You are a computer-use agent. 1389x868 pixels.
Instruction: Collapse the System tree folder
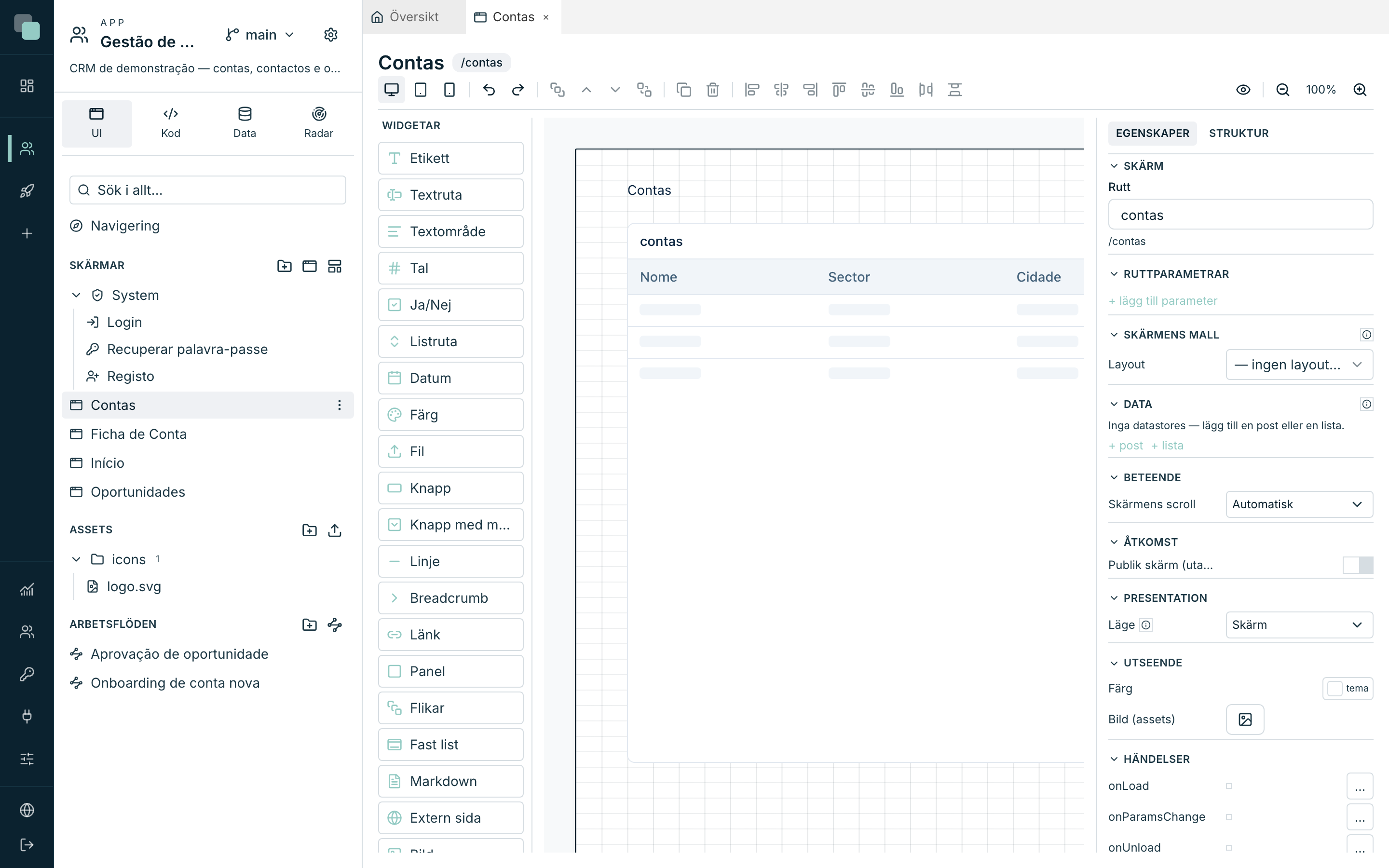(x=76, y=295)
